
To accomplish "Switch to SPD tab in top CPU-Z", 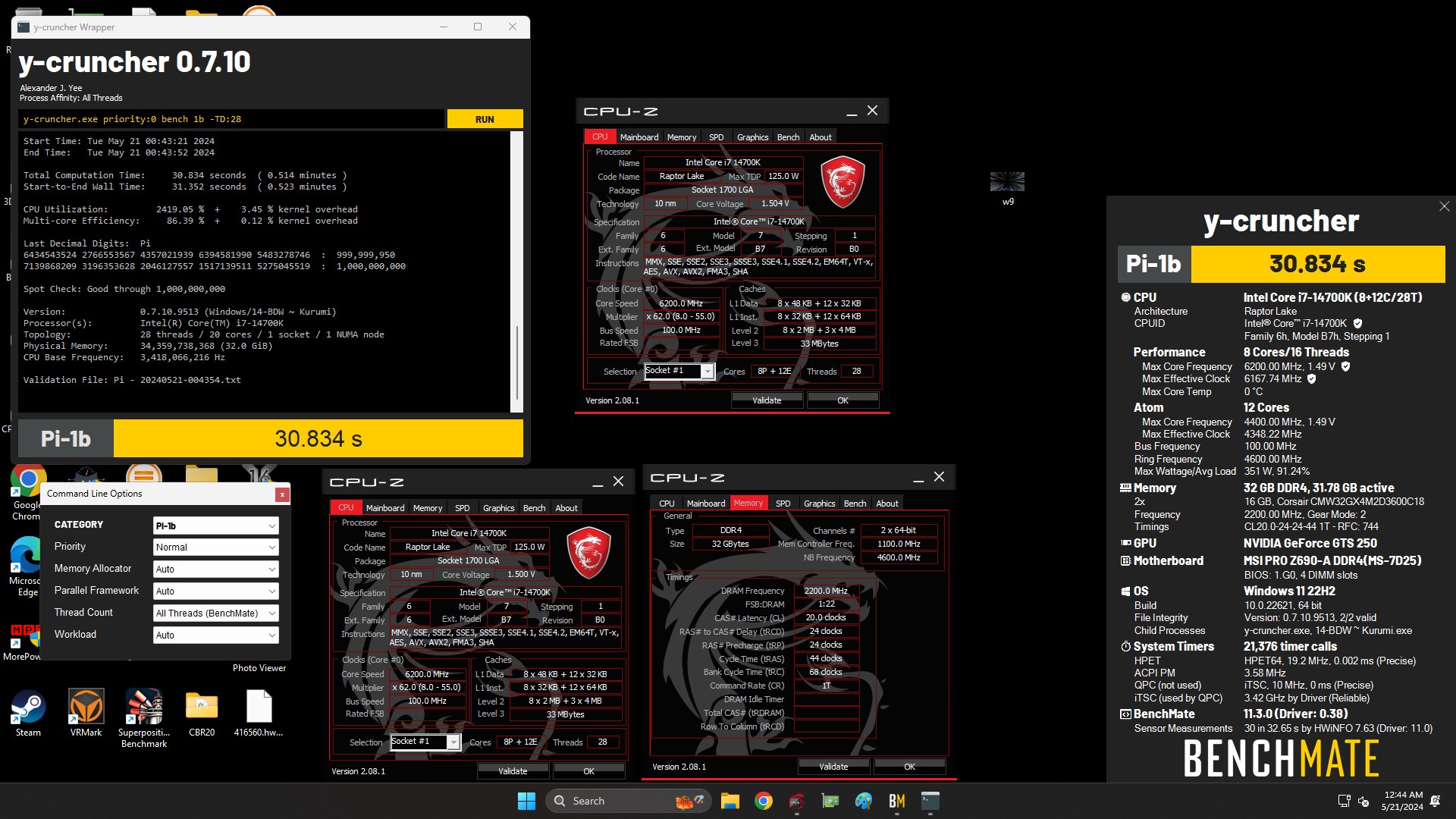I will point(717,137).
